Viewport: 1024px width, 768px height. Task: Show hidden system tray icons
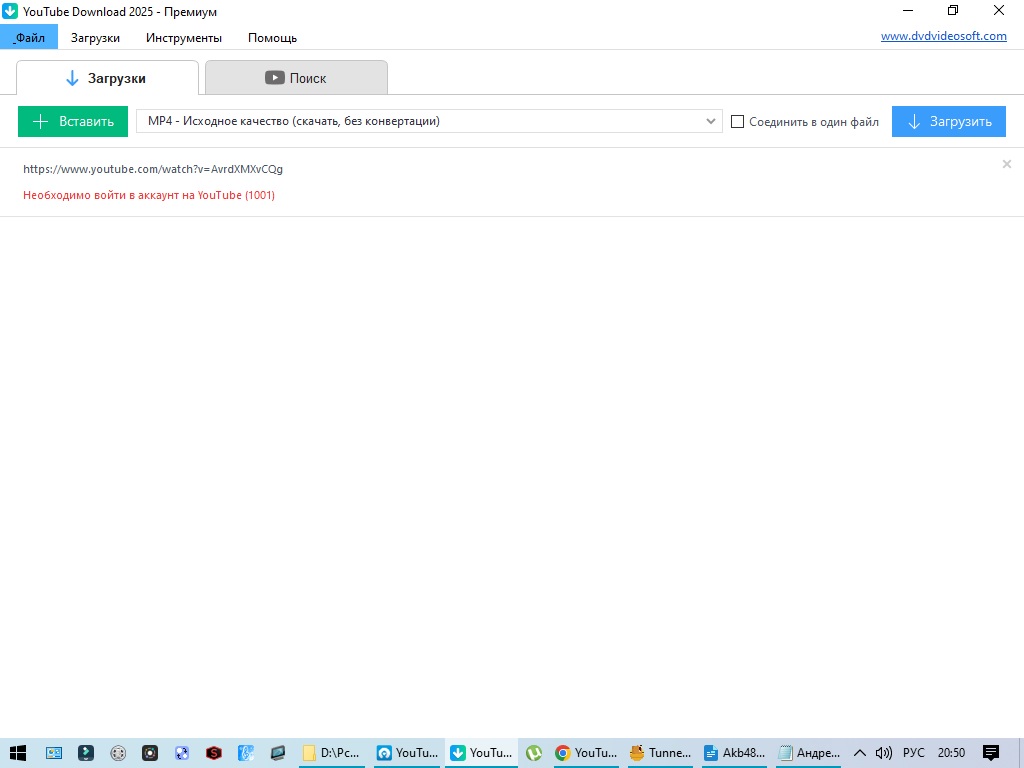tap(860, 753)
